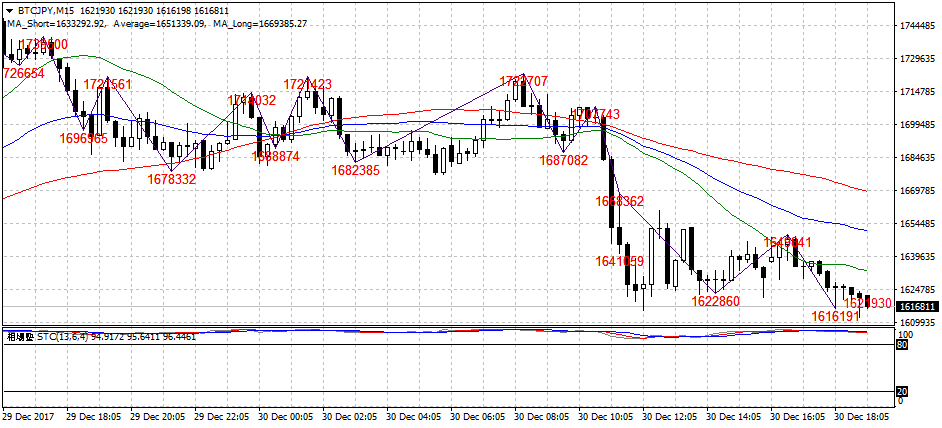This screenshot has width=942, height=428.
Task: Select the 1682385 price marker
Action: tap(356, 170)
